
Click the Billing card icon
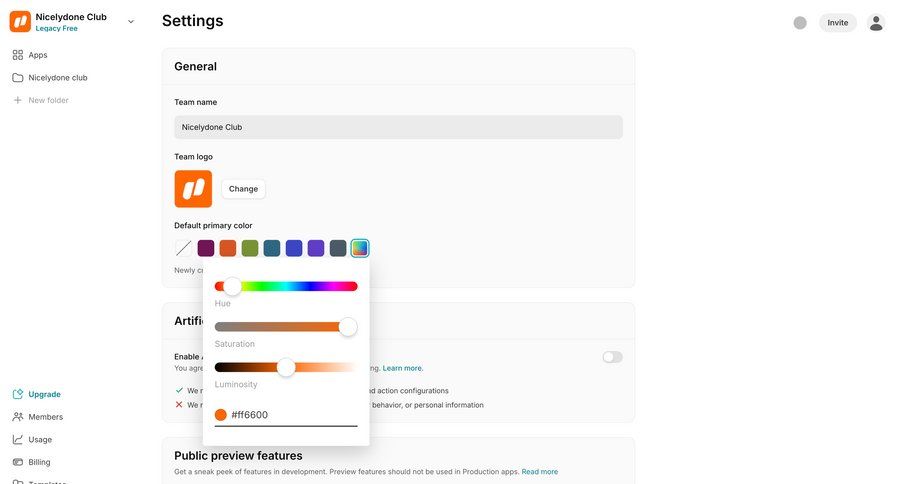point(18,462)
